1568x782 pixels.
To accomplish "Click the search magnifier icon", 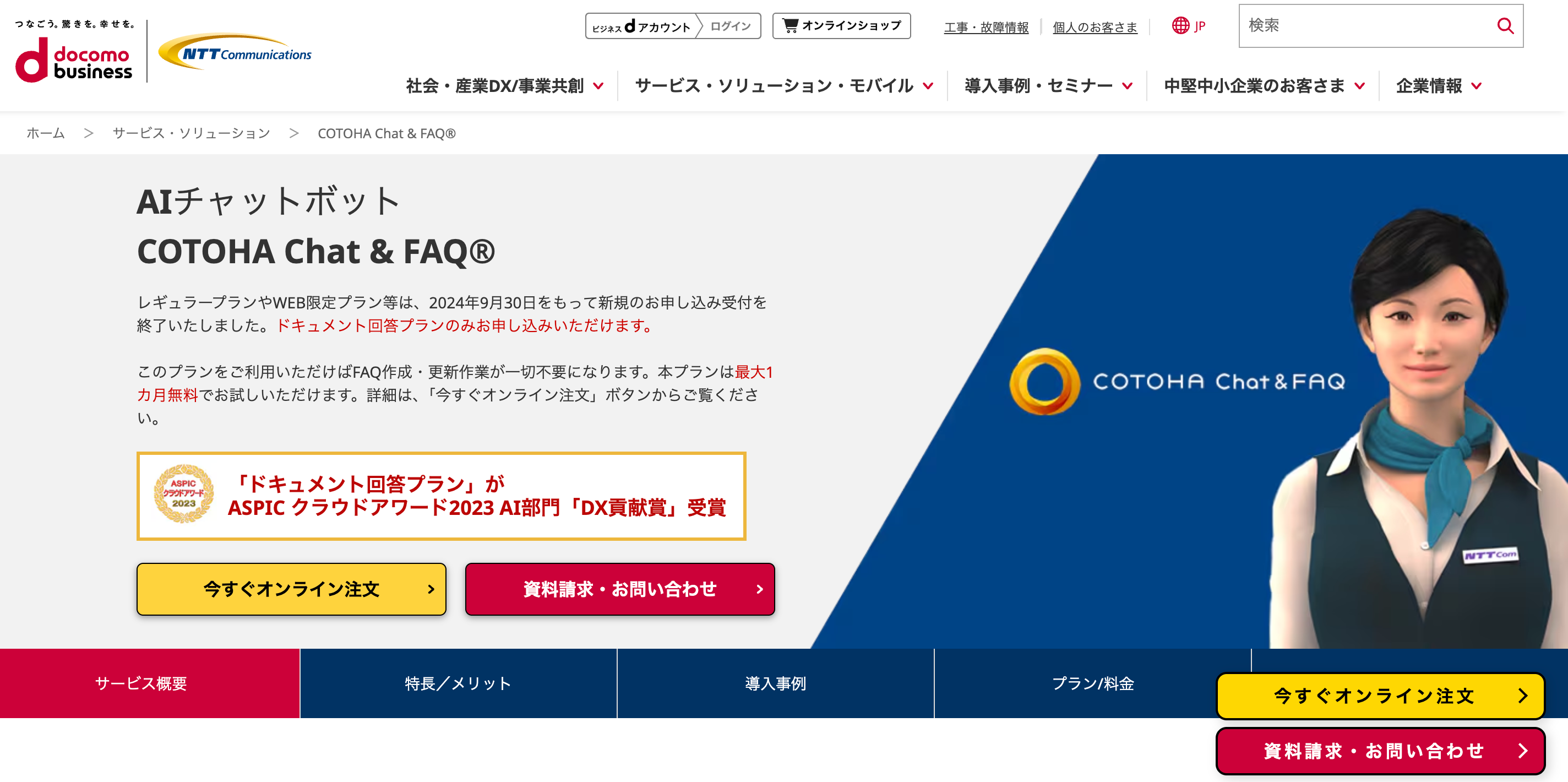I will pyautogui.click(x=1505, y=25).
